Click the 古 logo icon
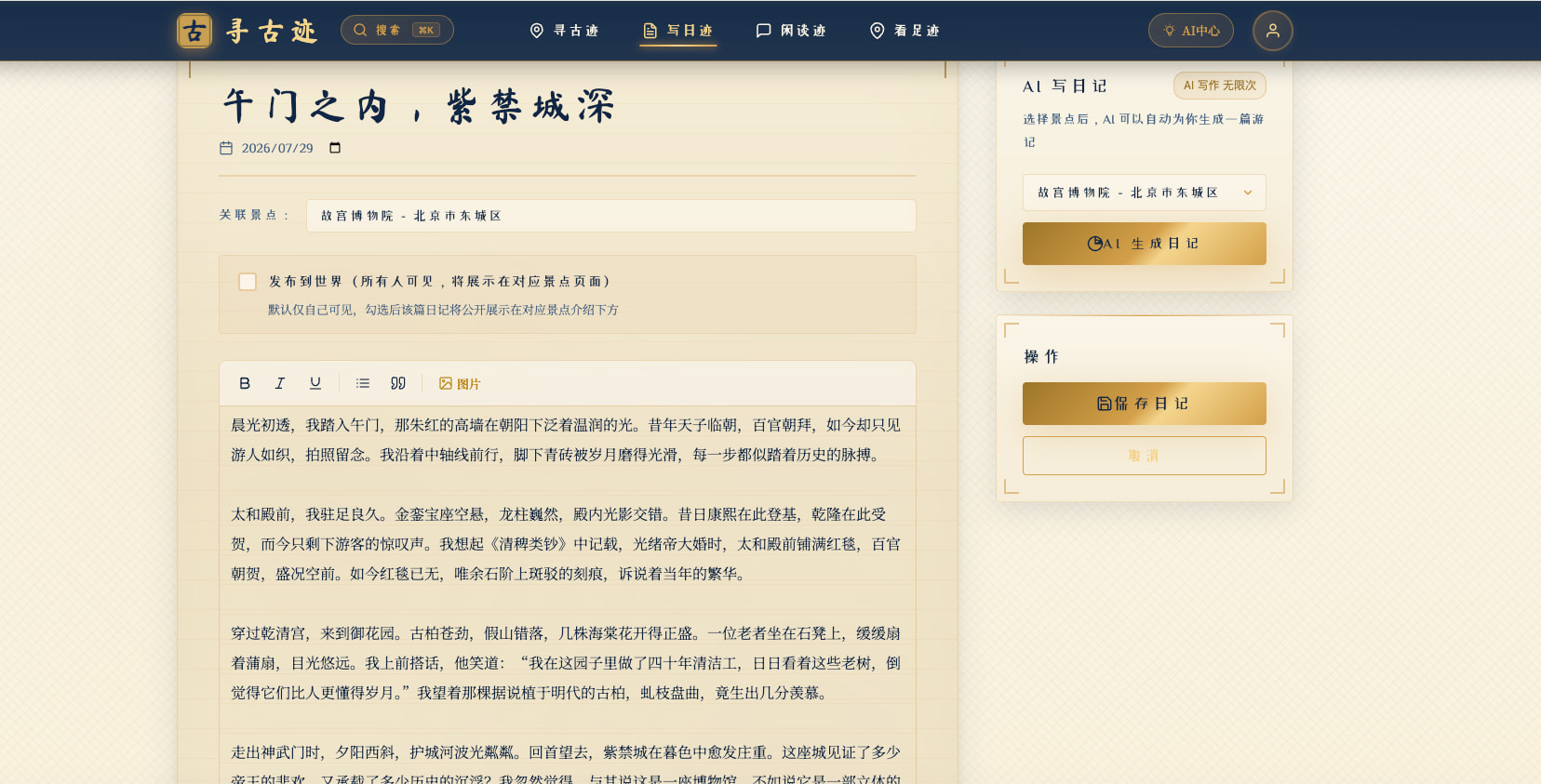Screen dimensions: 1541x784 click(x=194, y=31)
